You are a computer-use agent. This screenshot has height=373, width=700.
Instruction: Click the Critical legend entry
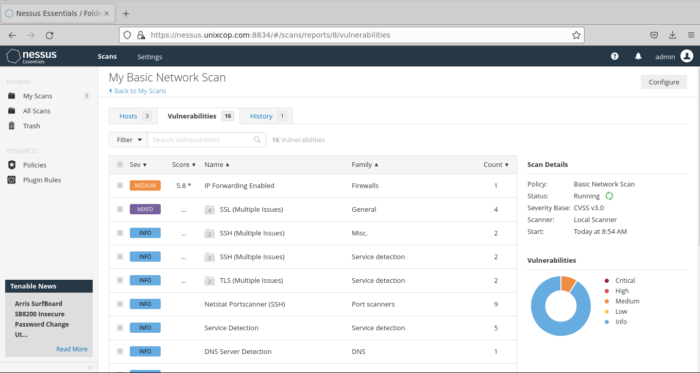(620, 281)
